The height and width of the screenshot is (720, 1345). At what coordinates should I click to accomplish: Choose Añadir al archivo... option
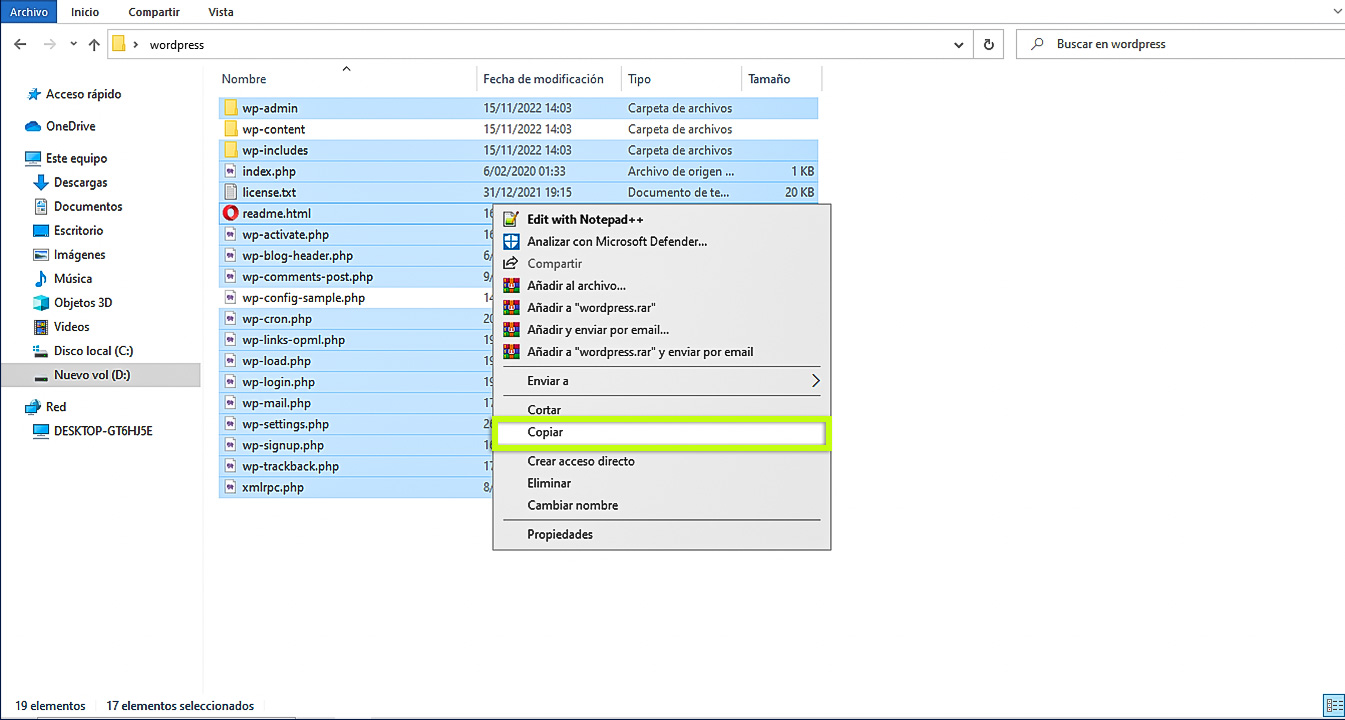pos(661,285)
